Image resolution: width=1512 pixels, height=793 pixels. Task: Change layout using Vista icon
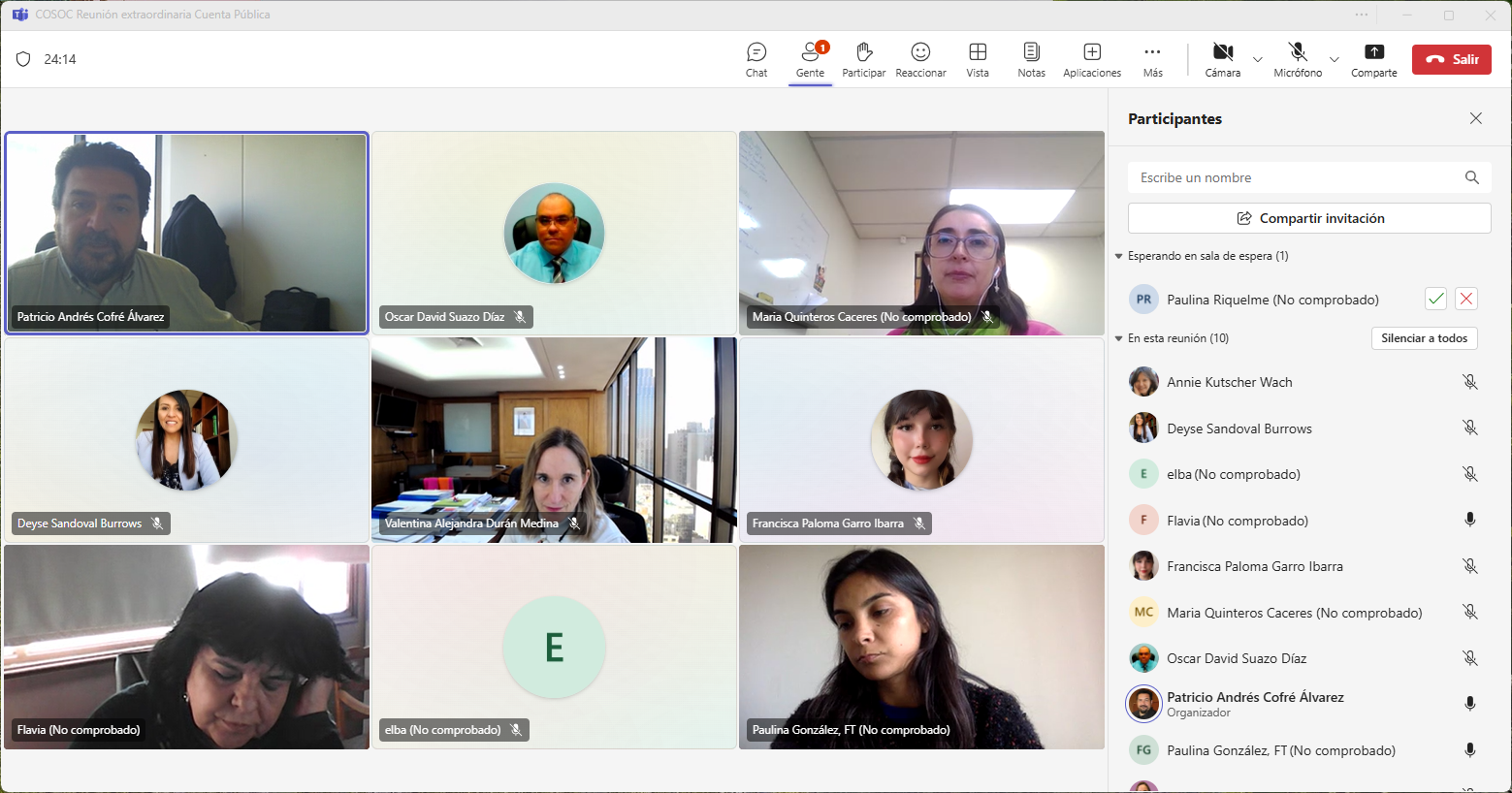point(978,59)
